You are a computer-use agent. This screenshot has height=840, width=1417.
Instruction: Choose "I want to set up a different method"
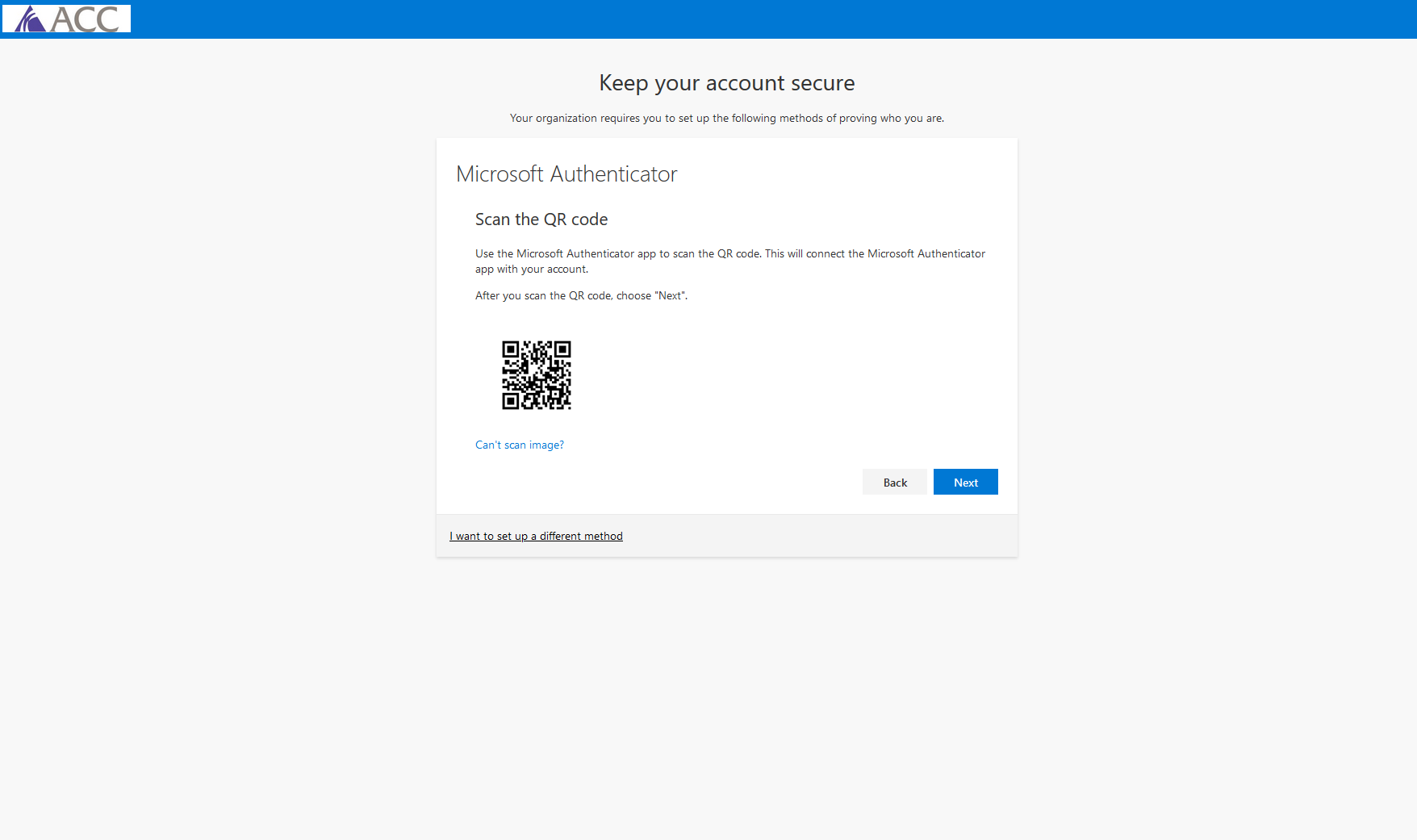pos(536,535)
